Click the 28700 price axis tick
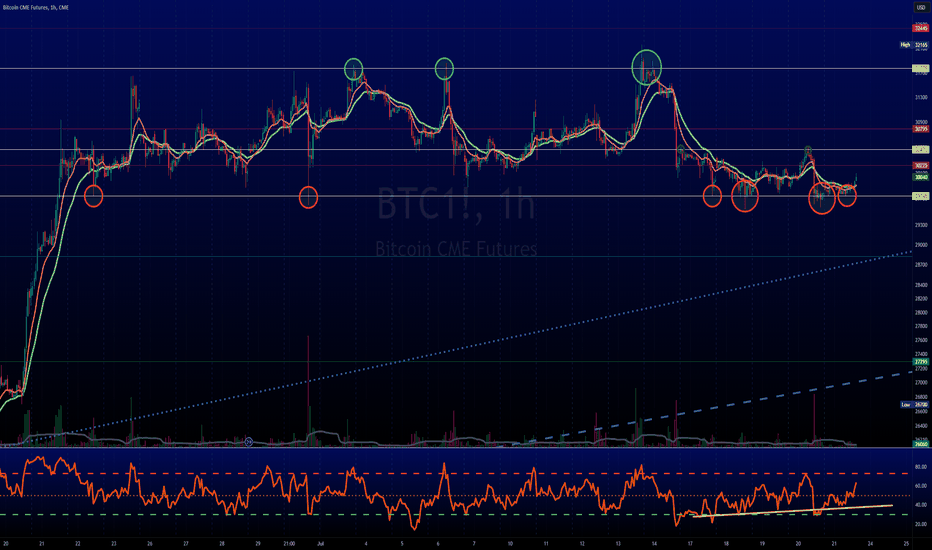 pos(921,265)
